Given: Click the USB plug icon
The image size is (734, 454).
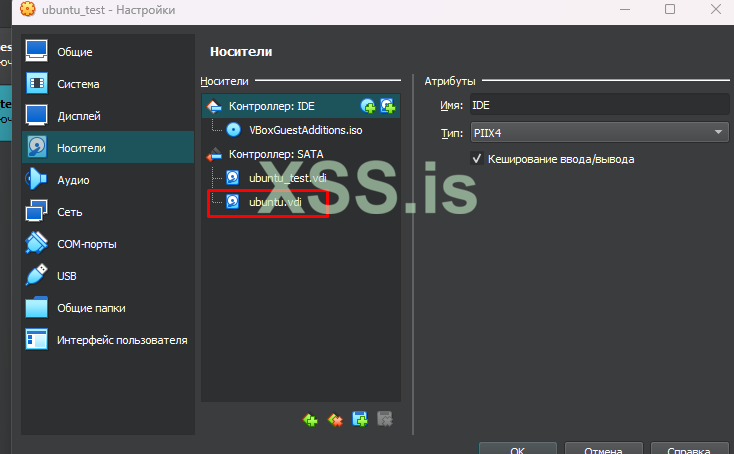Looking at the screenshot, I should pyautogui.click(x=37, y=275).
